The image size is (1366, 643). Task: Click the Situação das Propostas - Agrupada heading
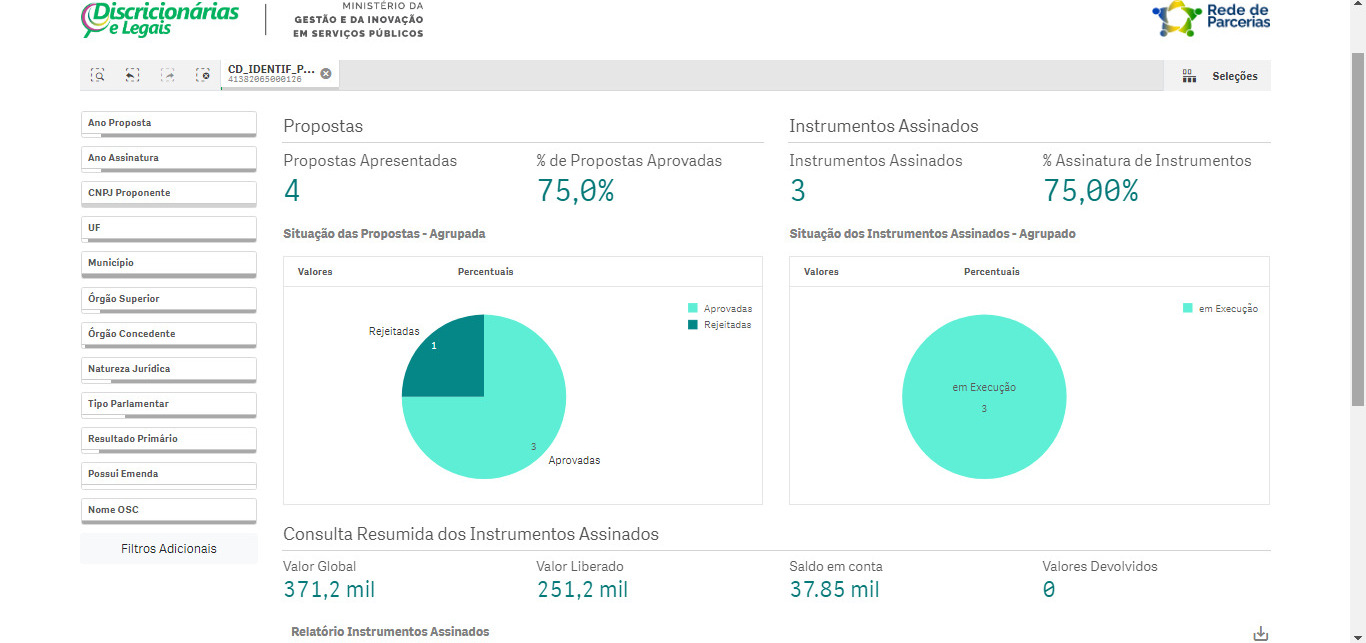[384, 234]
